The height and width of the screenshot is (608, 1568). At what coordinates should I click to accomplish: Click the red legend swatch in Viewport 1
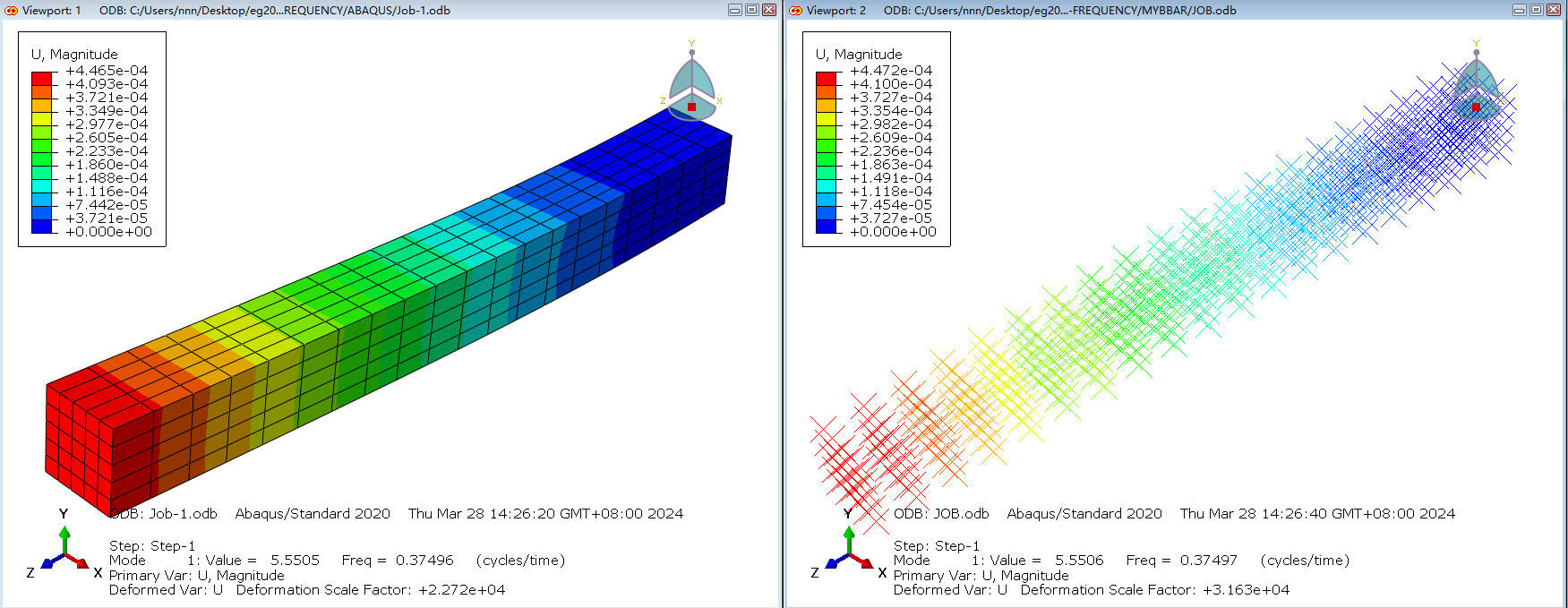[42, 78]
